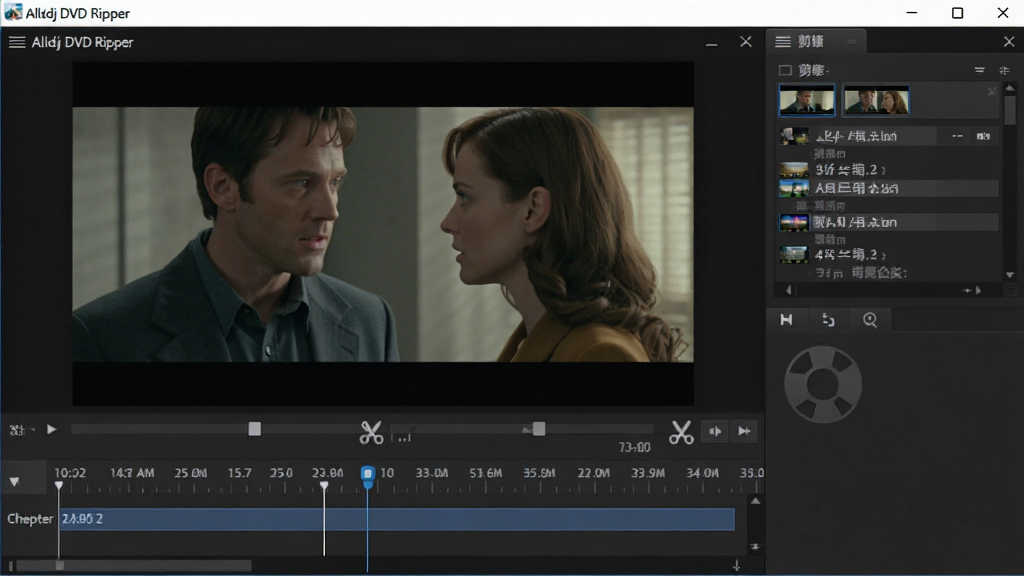Select the list row starting with '3'
Screen dimensions: 1024x576
pos(889,170)
